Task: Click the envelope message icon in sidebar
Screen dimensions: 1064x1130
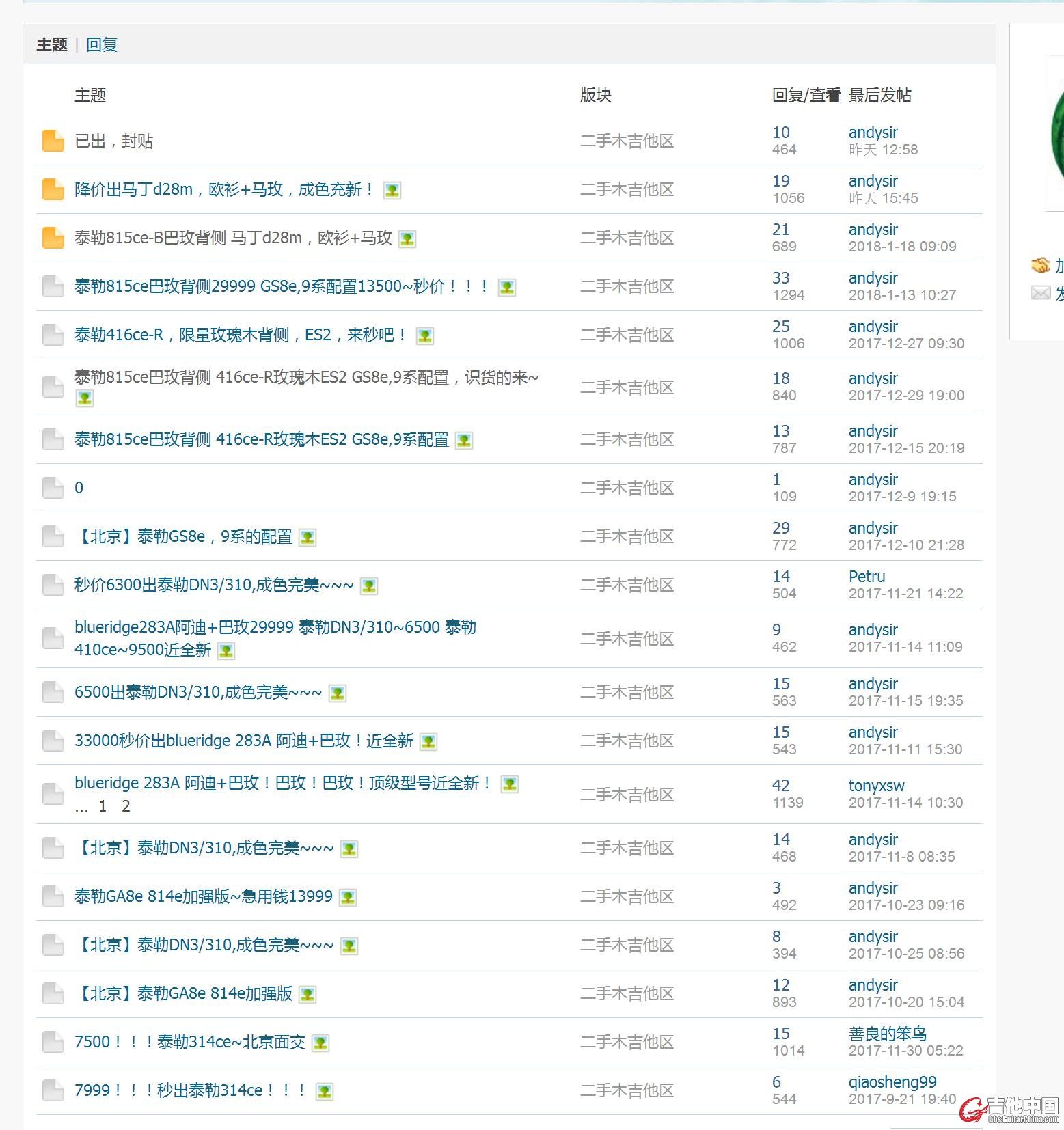Action: click(1040, 293)
